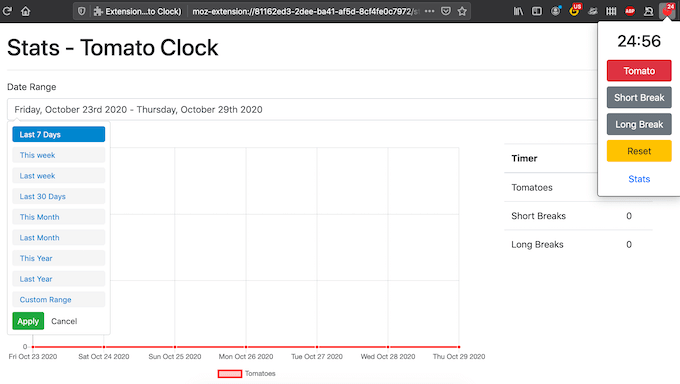The height and width of the screenshot is (384, 680).
Task: Open the Pocket save icon in address bar
Action: pyautogui.click(x=445, y=11)
